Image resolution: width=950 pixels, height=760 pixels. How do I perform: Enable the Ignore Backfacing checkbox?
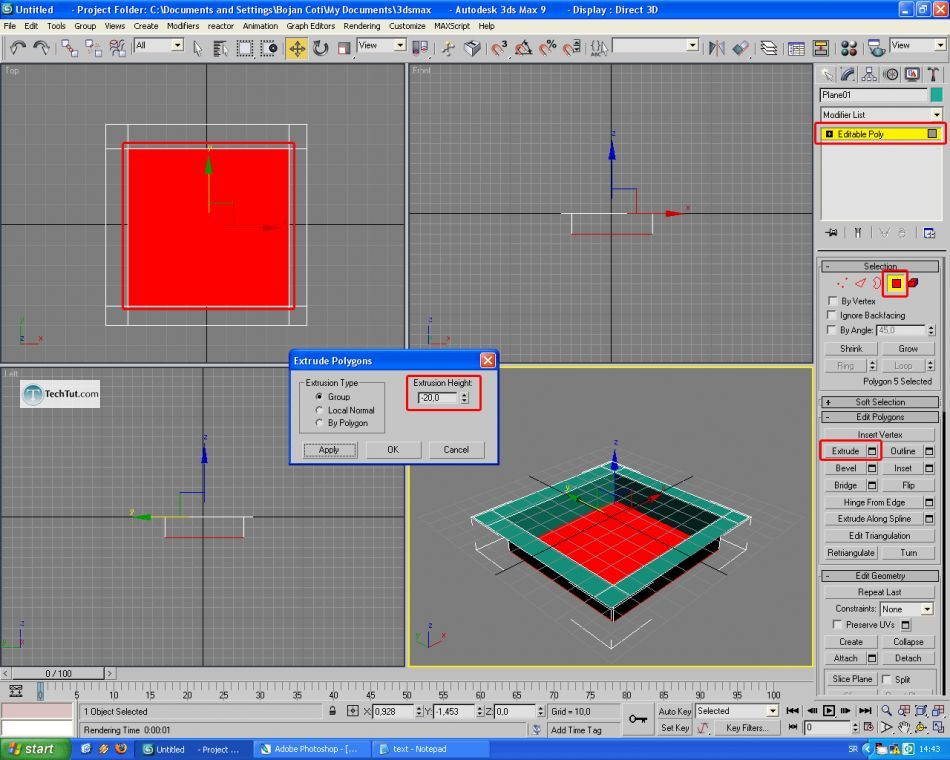832,315
